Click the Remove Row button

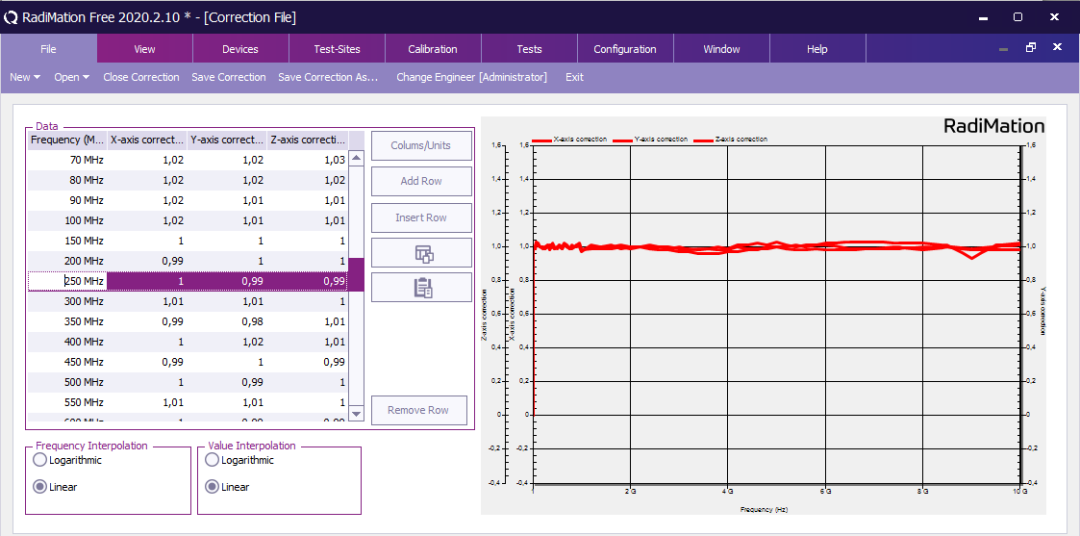pyautogui.click(x=419, y=410)
